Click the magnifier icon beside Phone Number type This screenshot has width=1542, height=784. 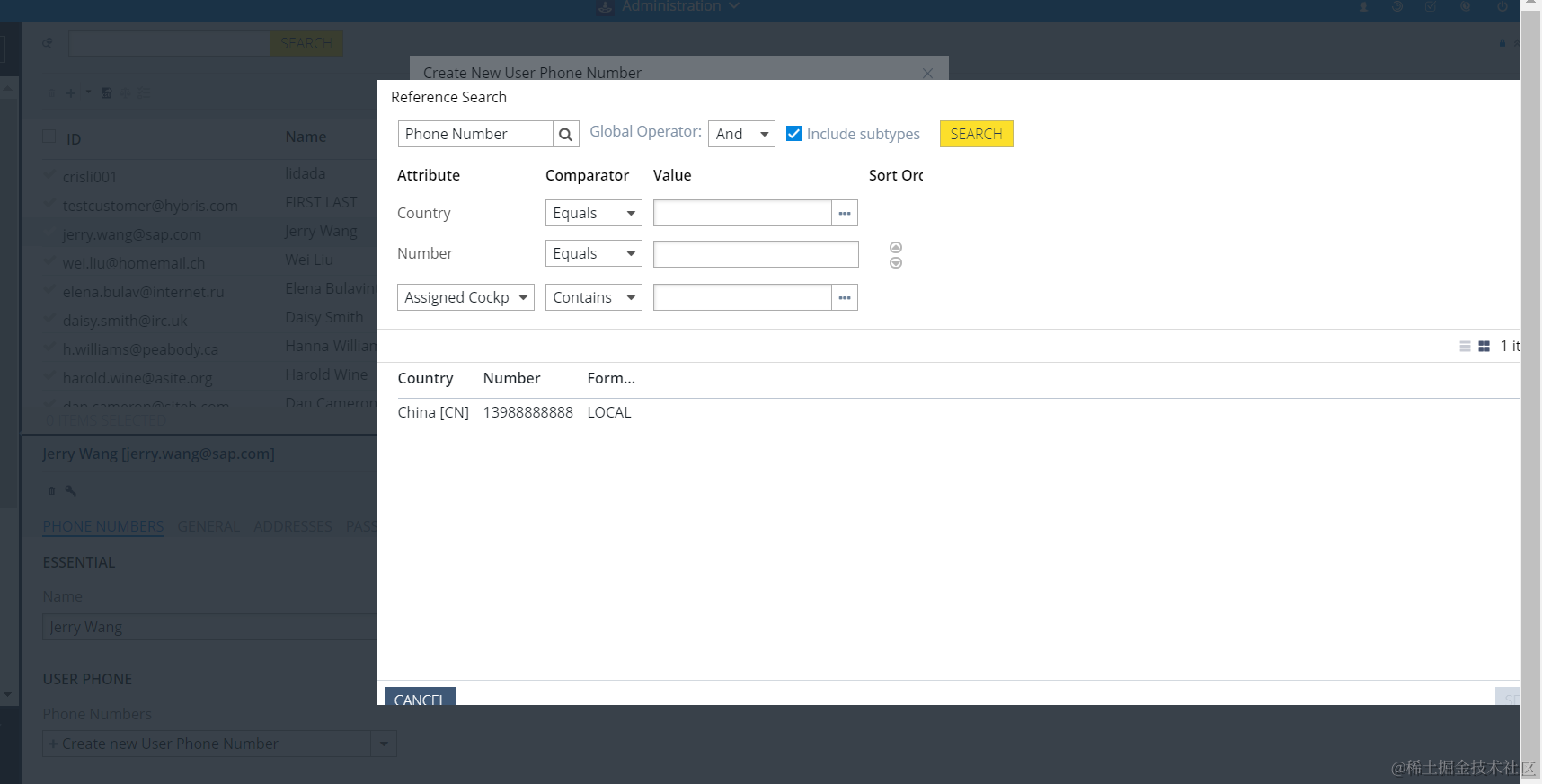tap(565, 134)
